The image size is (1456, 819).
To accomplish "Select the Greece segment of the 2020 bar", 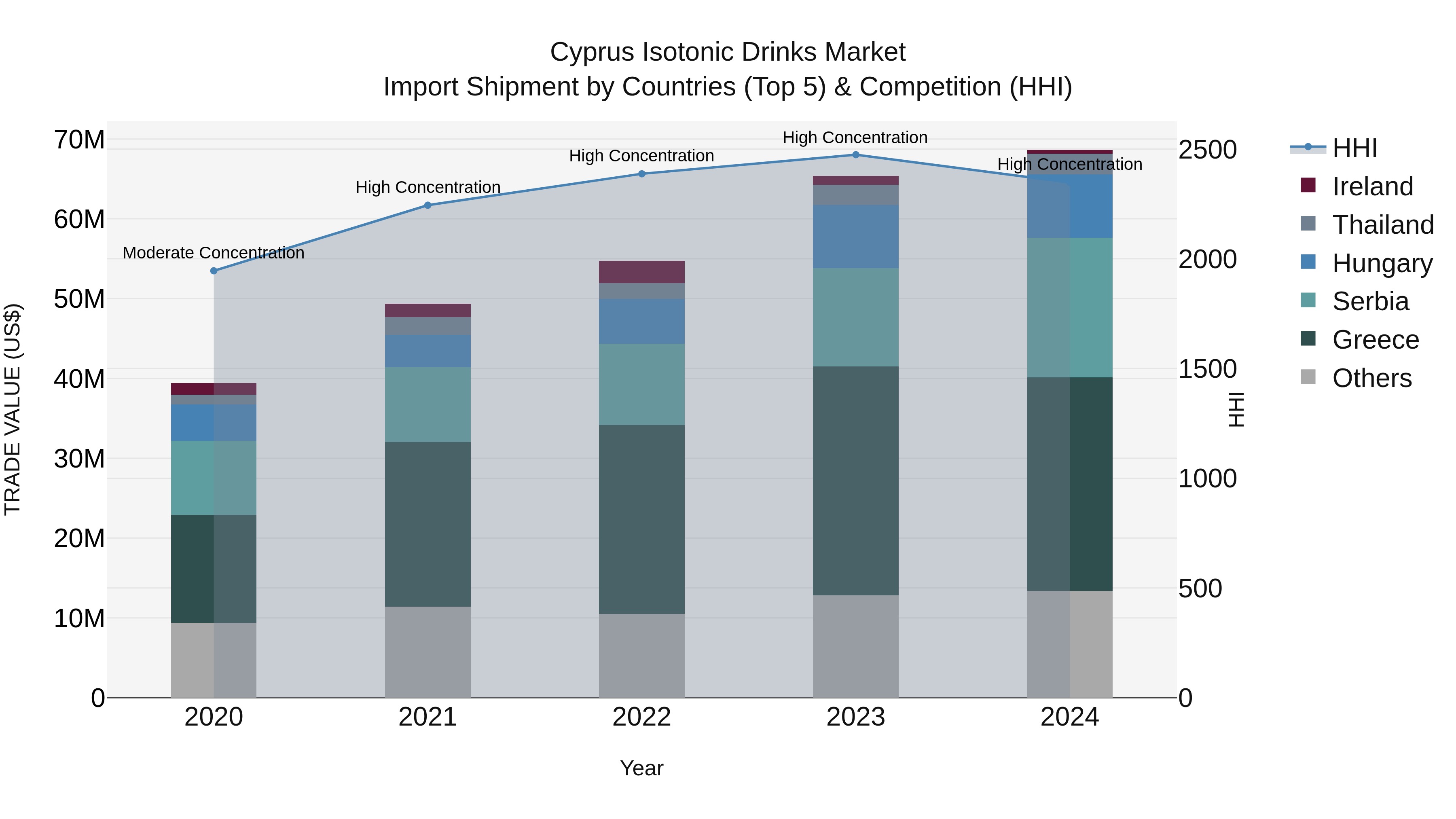I will [x=214, y=569].
